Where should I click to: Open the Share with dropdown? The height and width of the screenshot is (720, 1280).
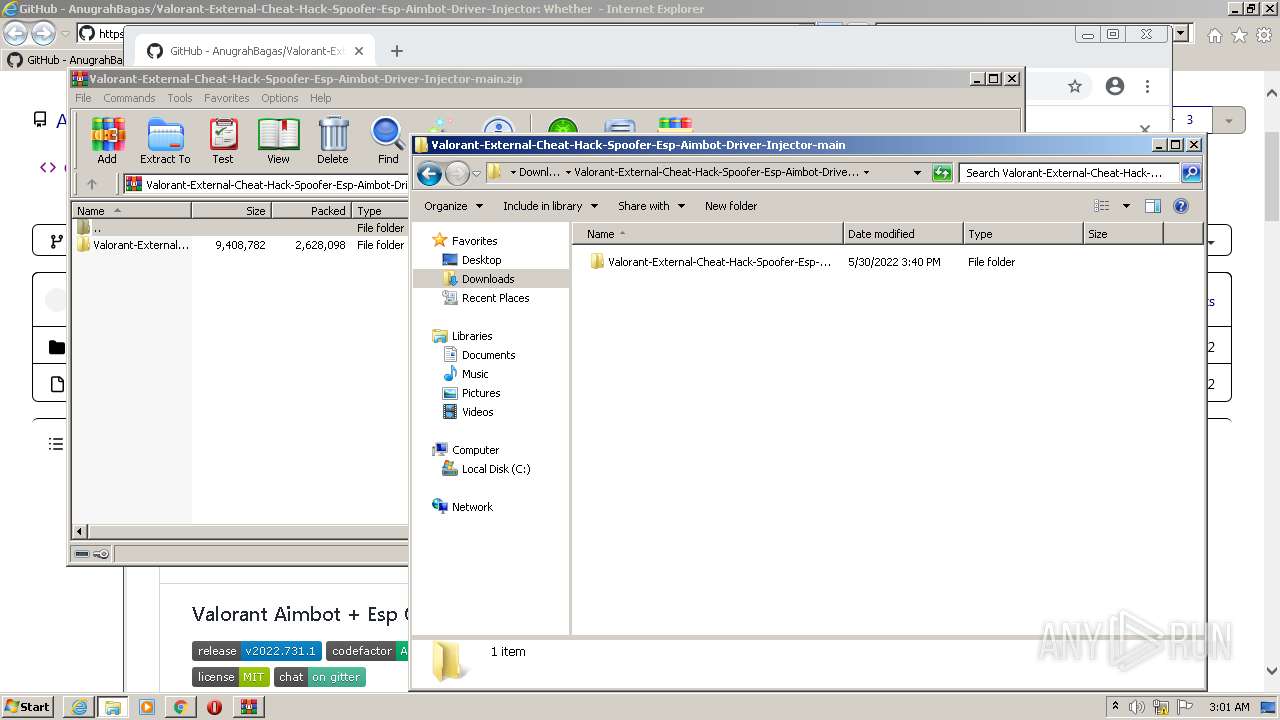(x=651, y=206)
